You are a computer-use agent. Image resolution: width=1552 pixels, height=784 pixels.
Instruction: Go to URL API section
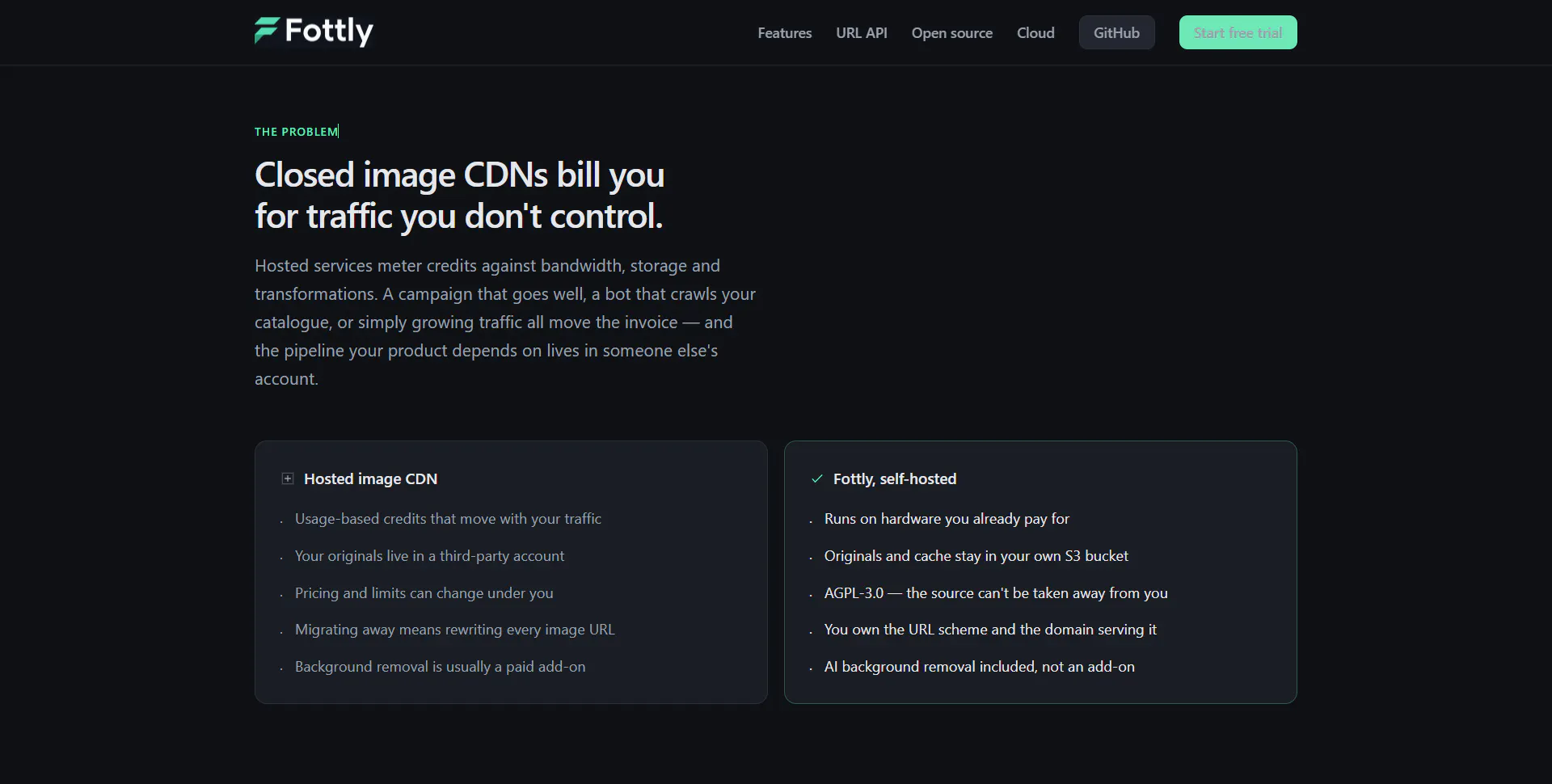click(862, 33)
